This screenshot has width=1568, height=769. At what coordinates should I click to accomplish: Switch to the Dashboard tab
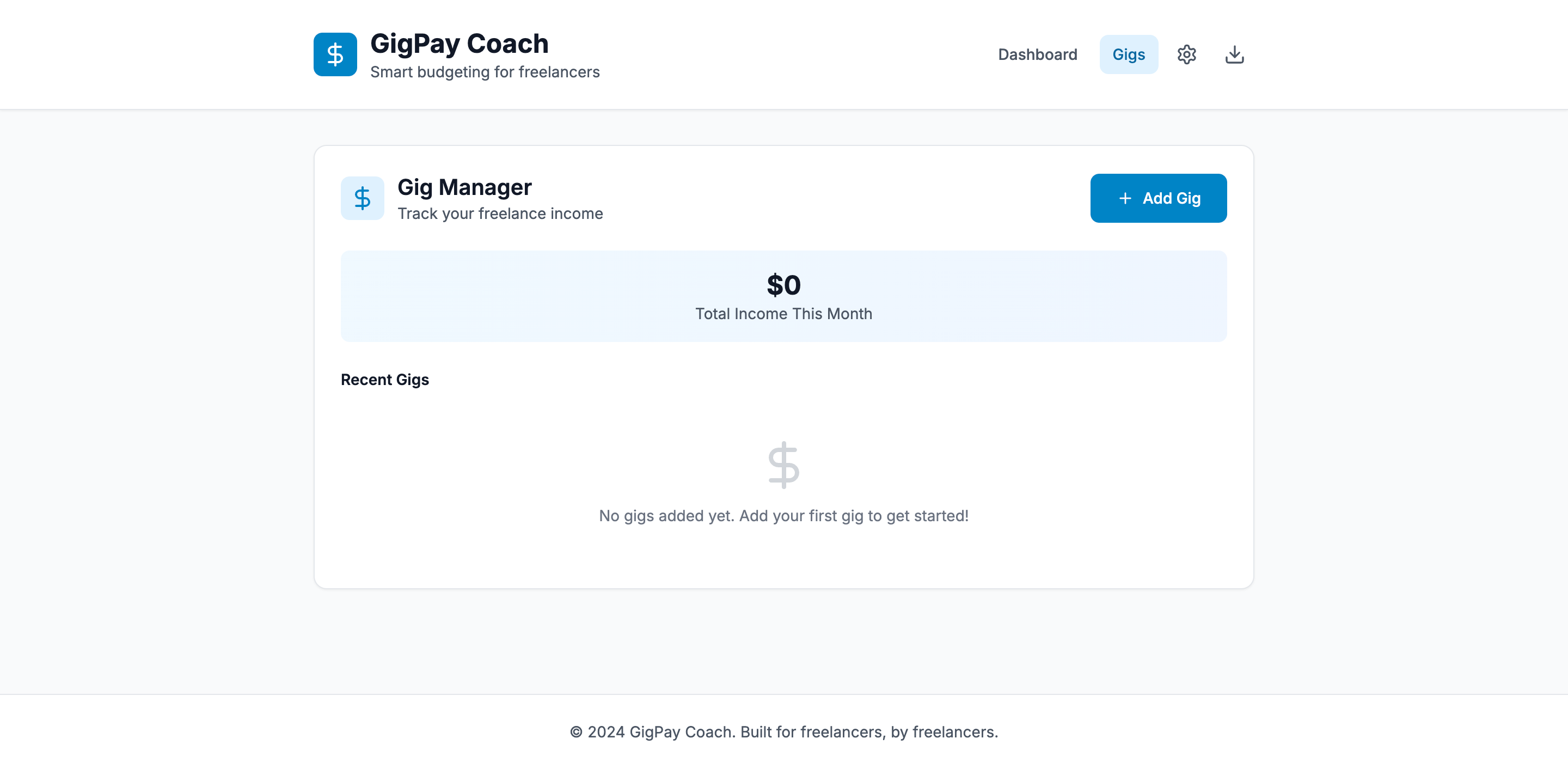(x=1038, y=54)
